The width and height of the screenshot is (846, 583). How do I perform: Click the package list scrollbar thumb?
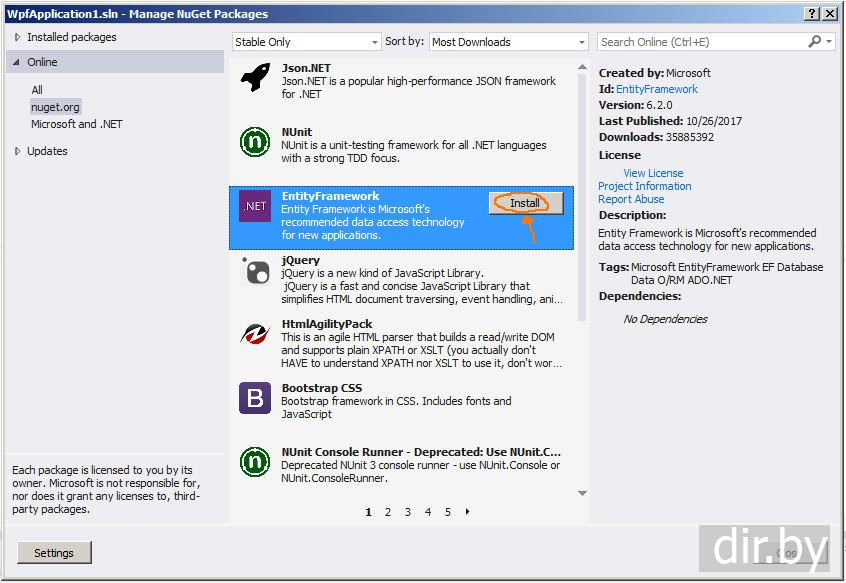(582, 197)
